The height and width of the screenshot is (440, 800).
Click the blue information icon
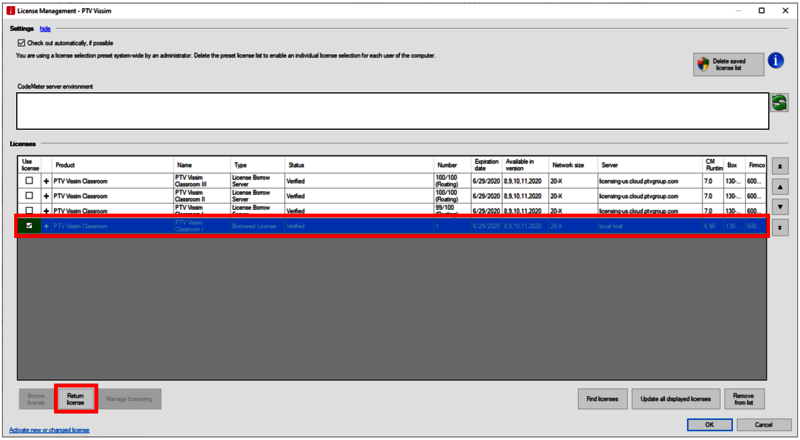[776, 62]
